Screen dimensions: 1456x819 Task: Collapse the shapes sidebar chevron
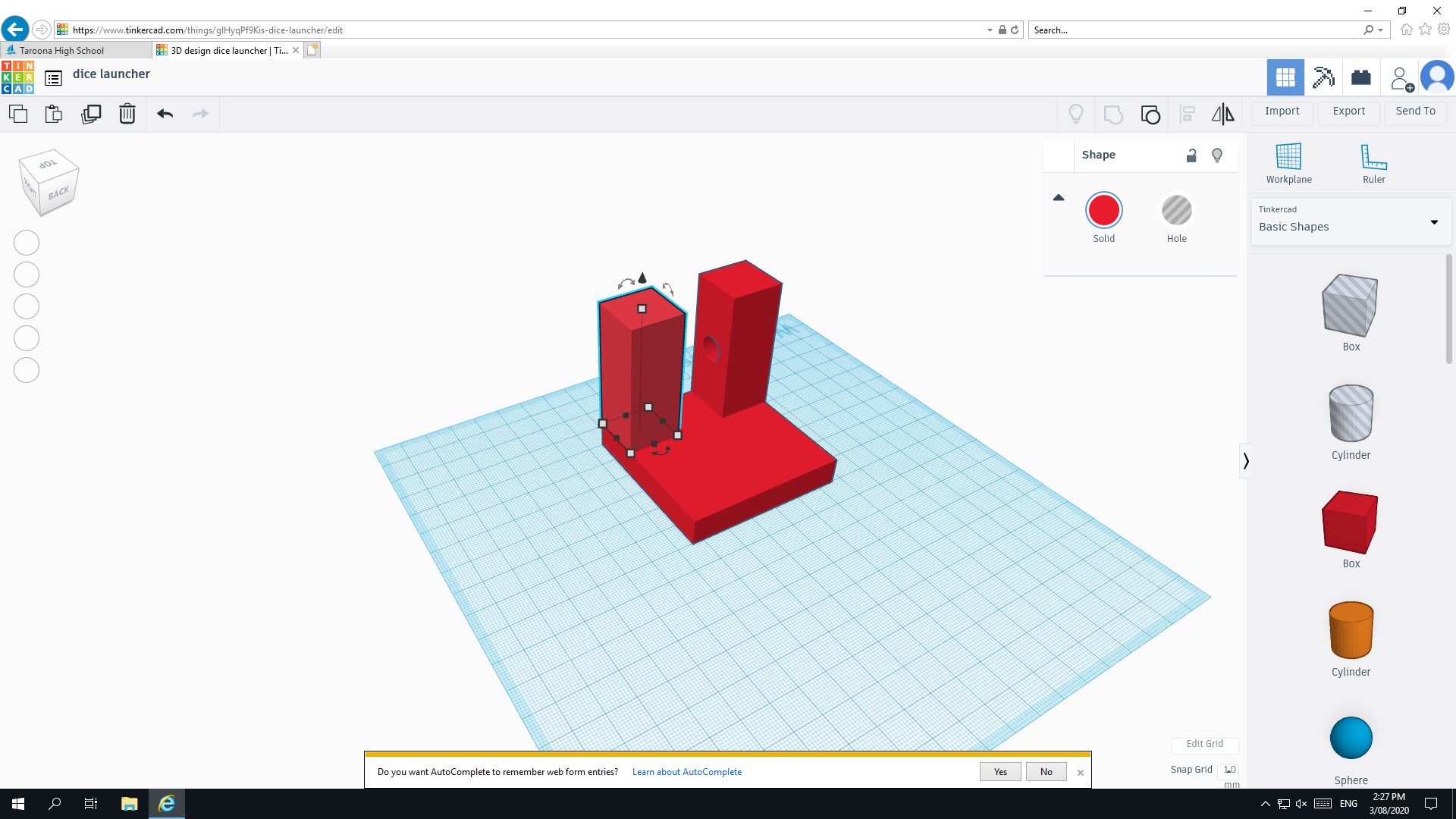(x=1245, y=460)
